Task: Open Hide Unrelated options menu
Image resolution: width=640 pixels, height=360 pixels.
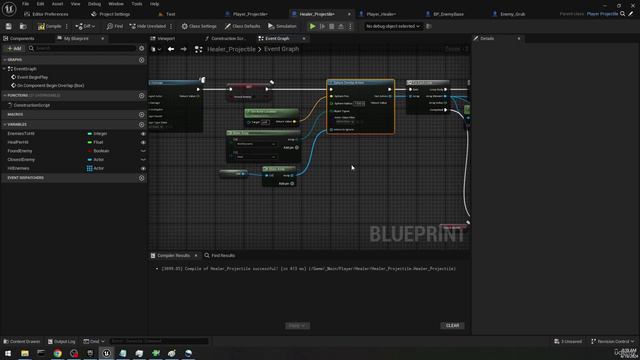Action: coord(171,26)
